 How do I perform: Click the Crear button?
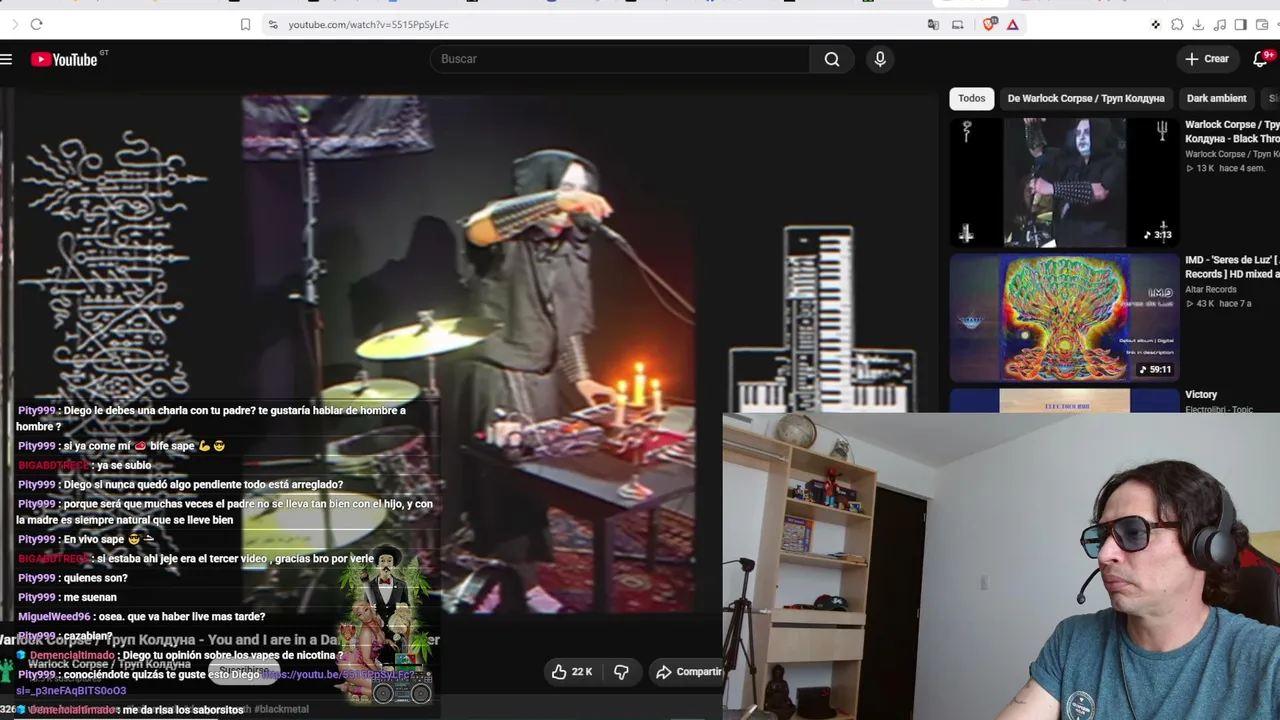pos(1207,59)
